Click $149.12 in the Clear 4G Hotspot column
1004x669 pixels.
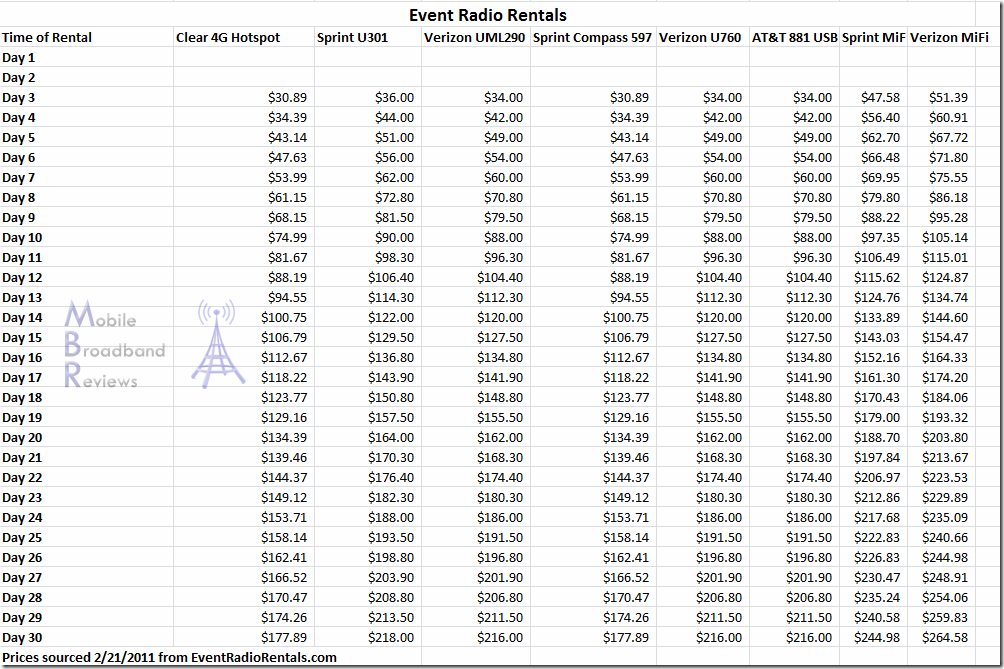click(284, 497)
